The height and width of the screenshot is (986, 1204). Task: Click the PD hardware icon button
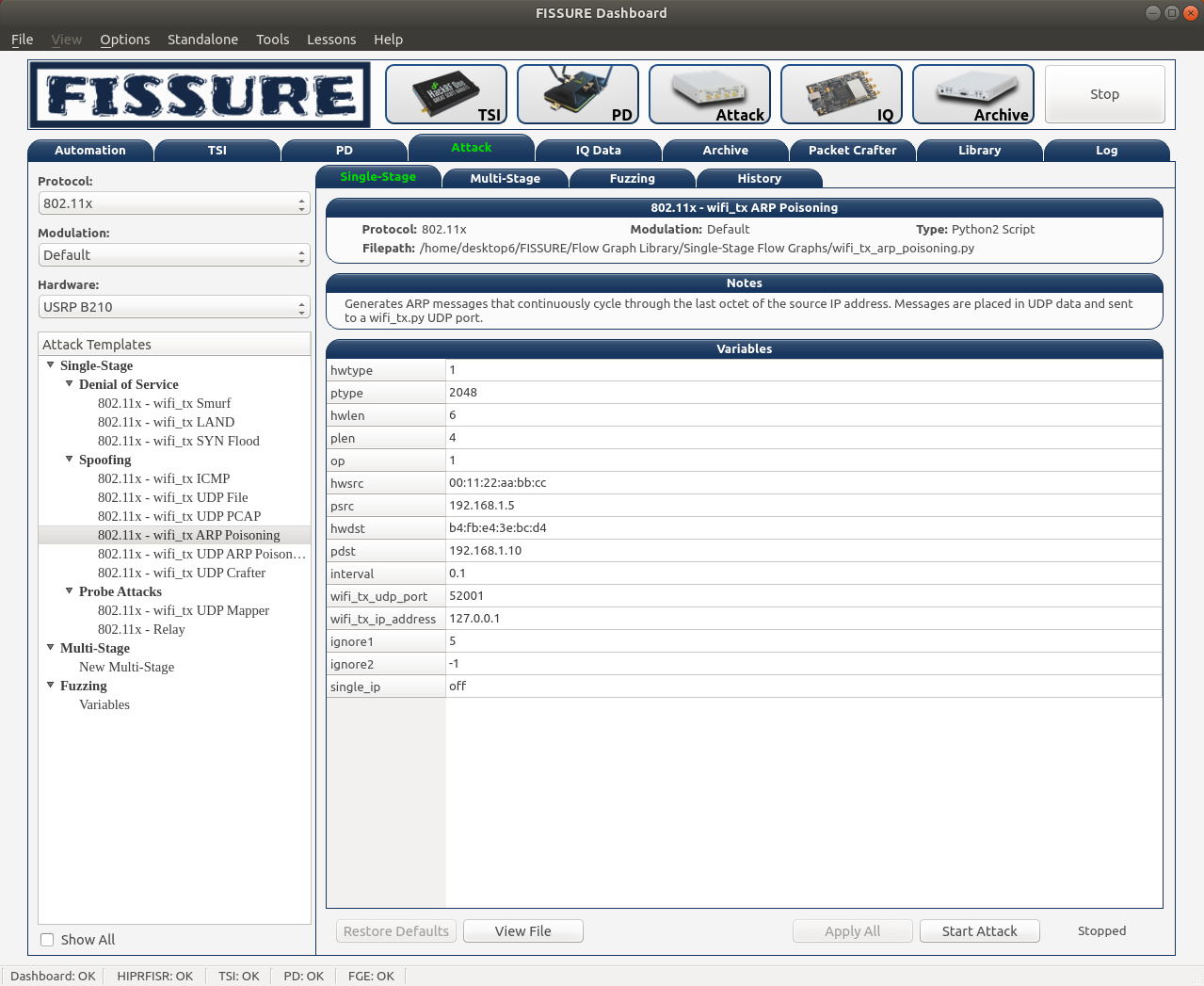[x=578, y=94]
